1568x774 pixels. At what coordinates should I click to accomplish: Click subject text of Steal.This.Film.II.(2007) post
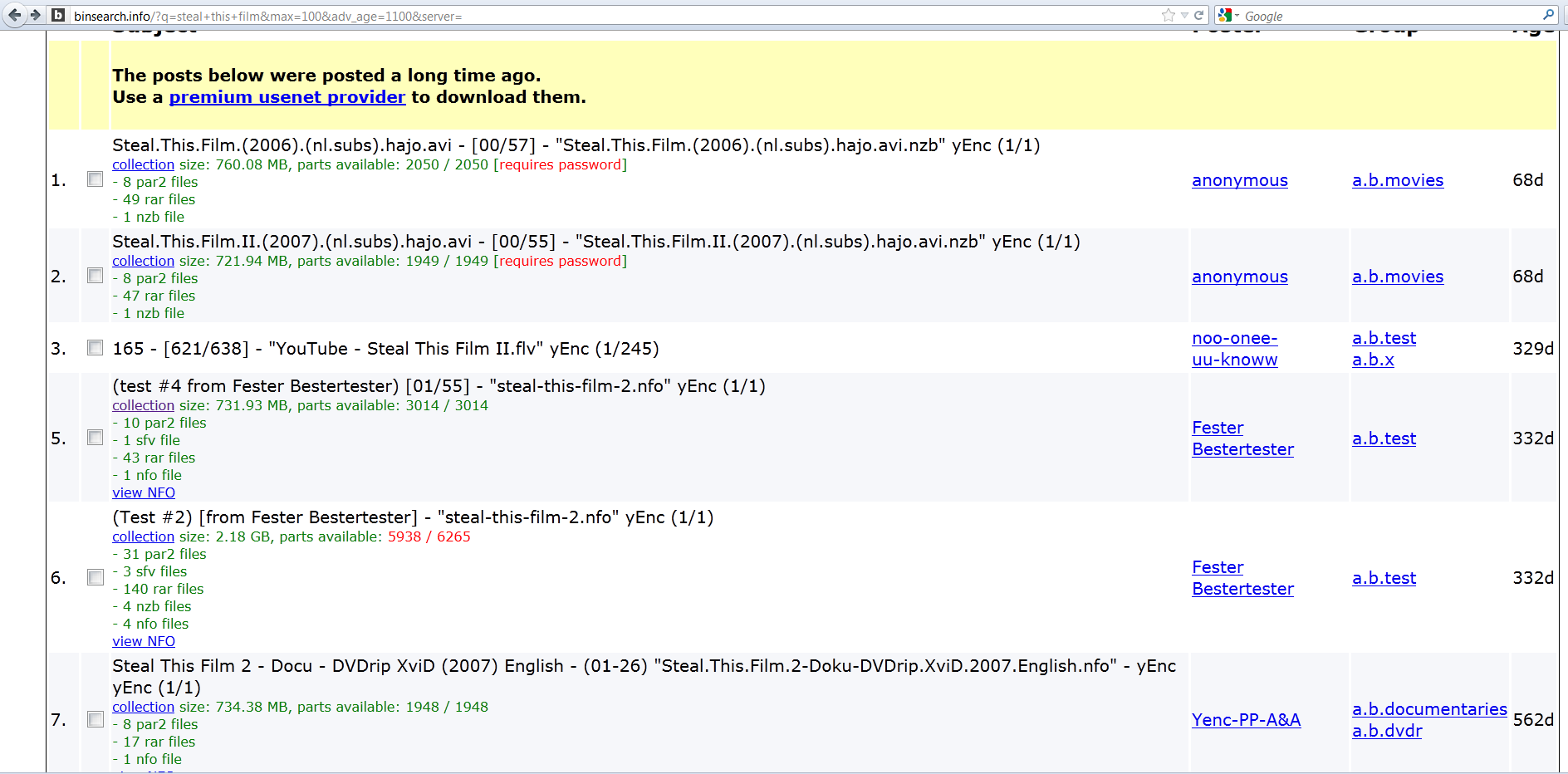tap(596, 242)
